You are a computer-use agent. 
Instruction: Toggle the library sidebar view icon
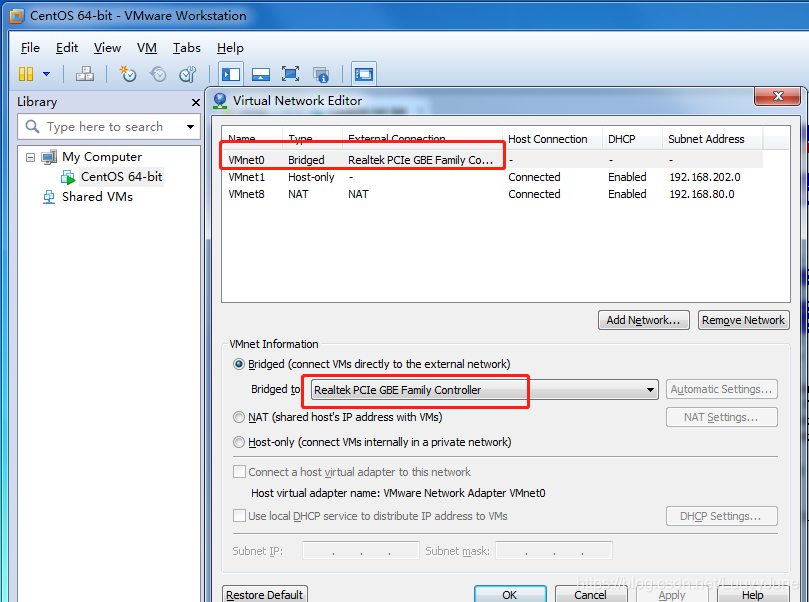click(231, 74)
